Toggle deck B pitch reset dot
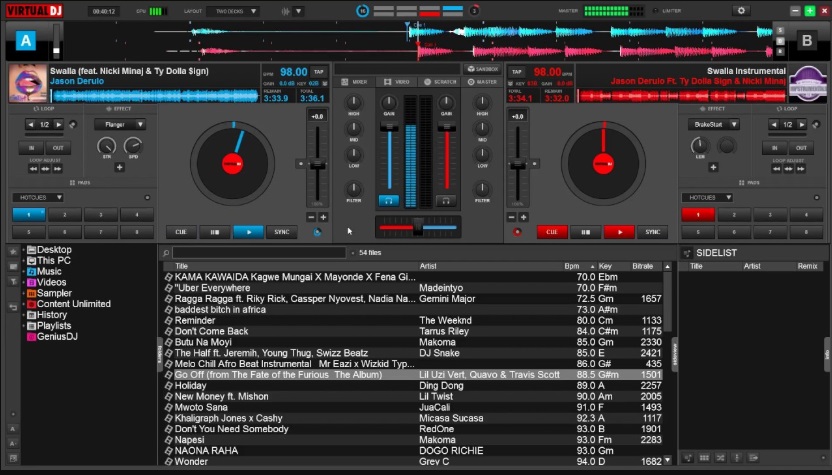Screen dimensions: 832x475 click(534, 164)
